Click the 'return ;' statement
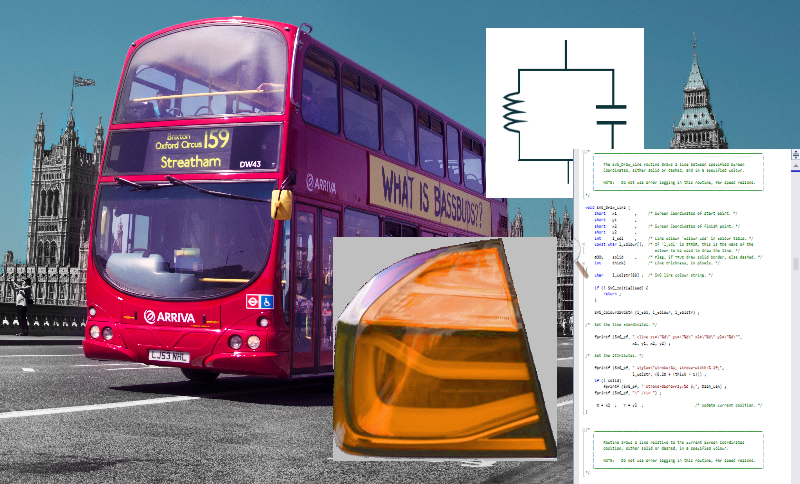This screenshot has height=484, width=800. tap(611, 294)
